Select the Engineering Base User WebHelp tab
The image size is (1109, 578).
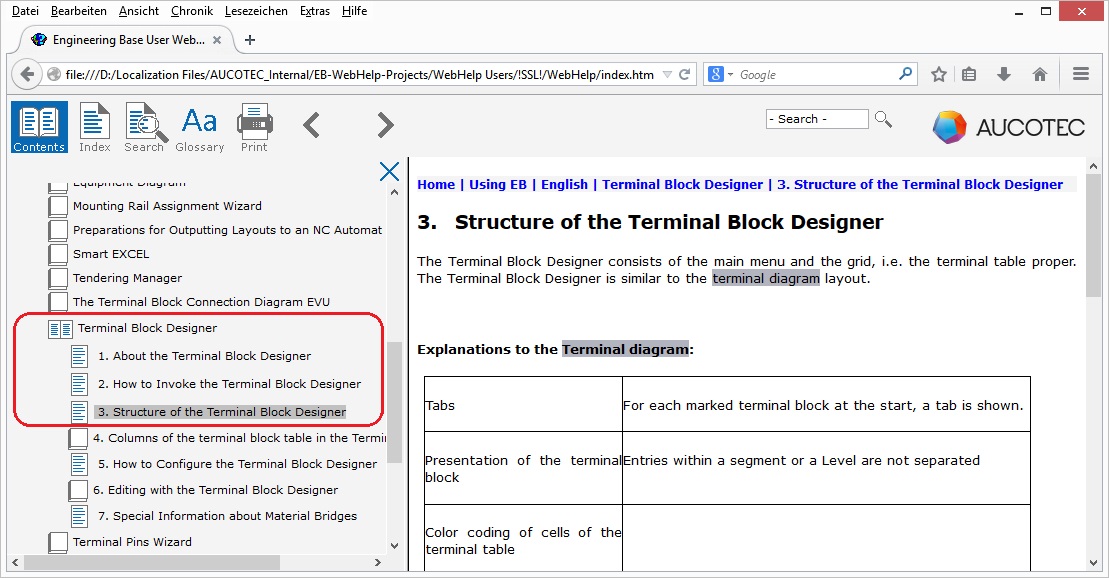click(x=127, y=40)
